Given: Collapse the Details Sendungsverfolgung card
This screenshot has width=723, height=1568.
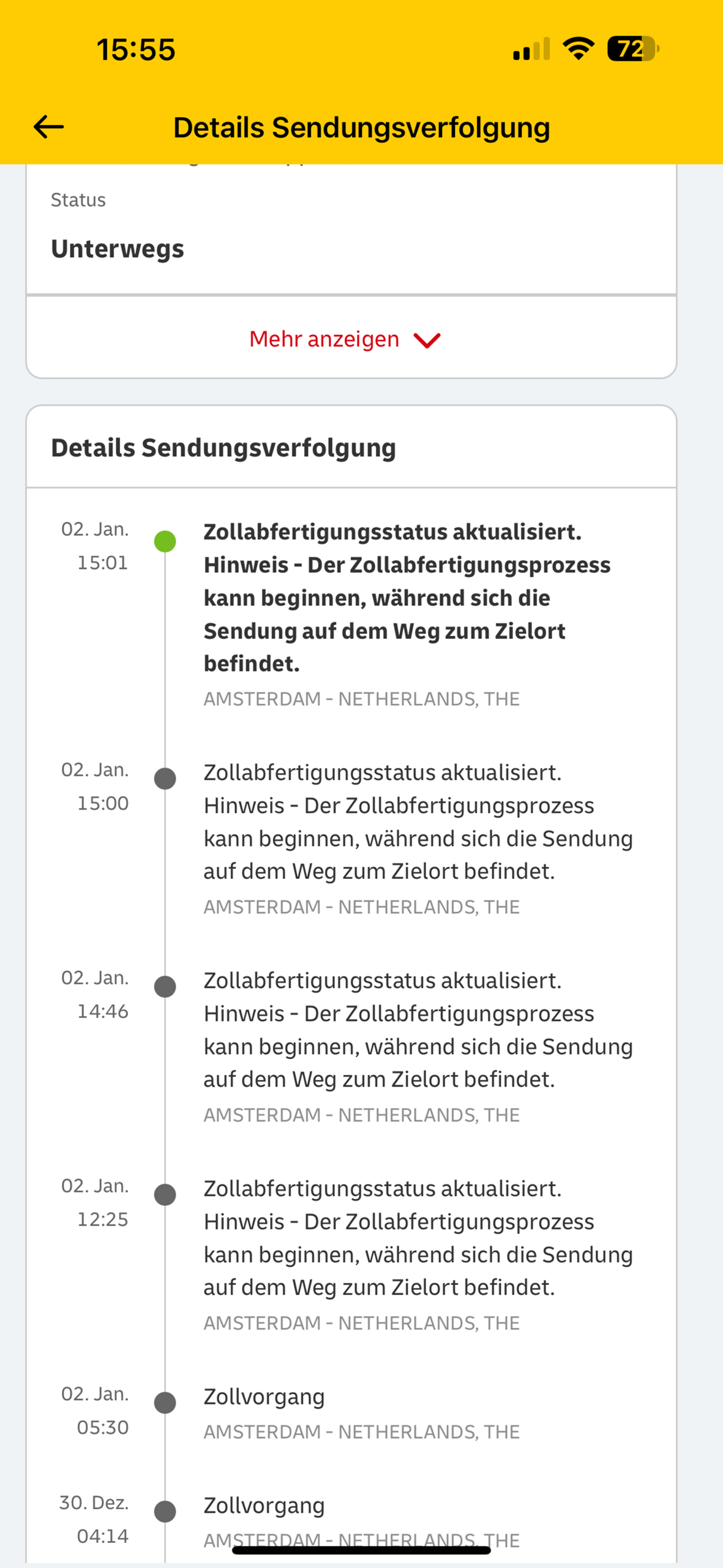Looking at the screenshot, I should coord(224,447).
